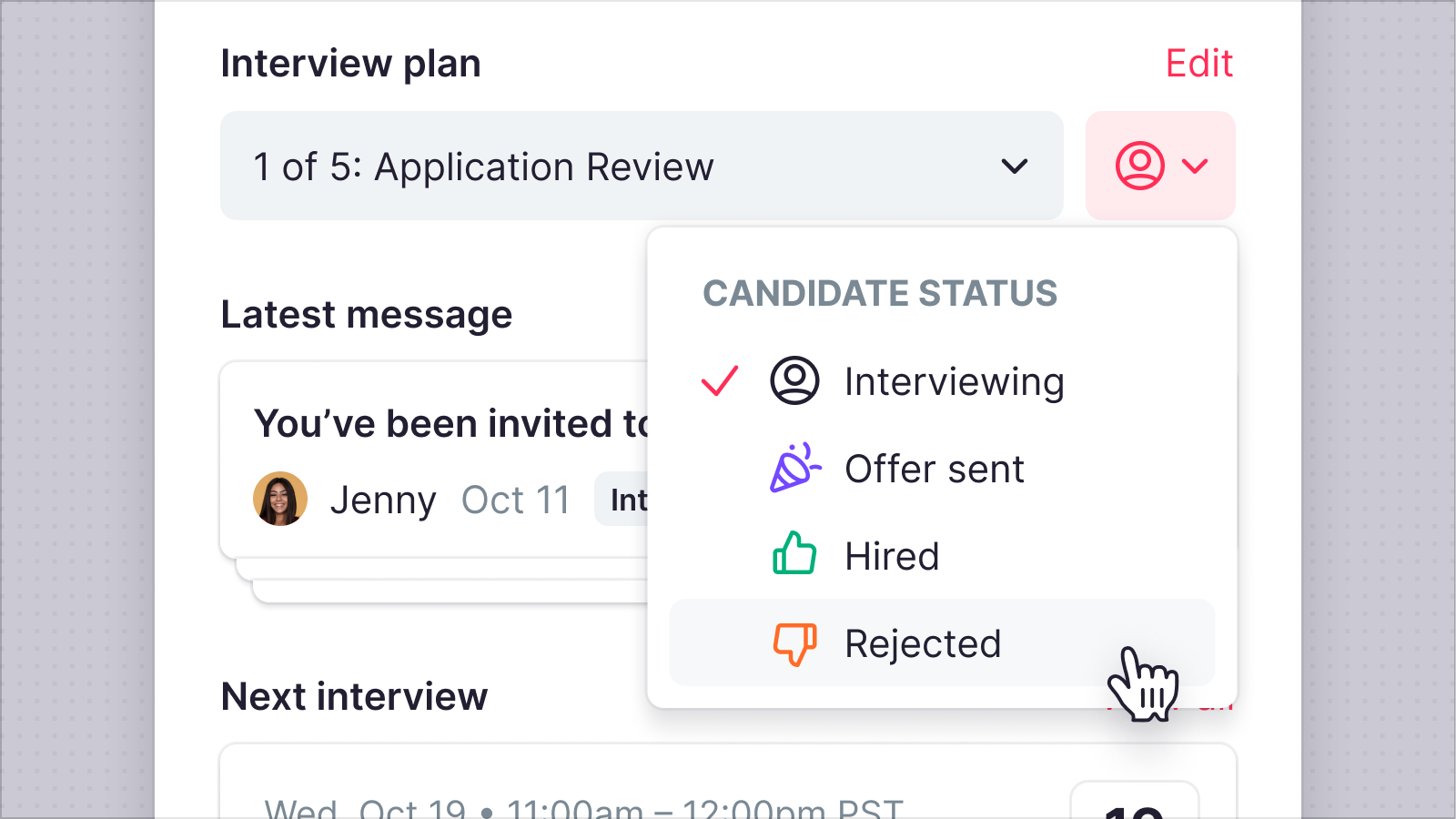The image size is (1456, 819).
Task: Select Offer sent status option
Action: pyautogui.click(x=942, y=469)
